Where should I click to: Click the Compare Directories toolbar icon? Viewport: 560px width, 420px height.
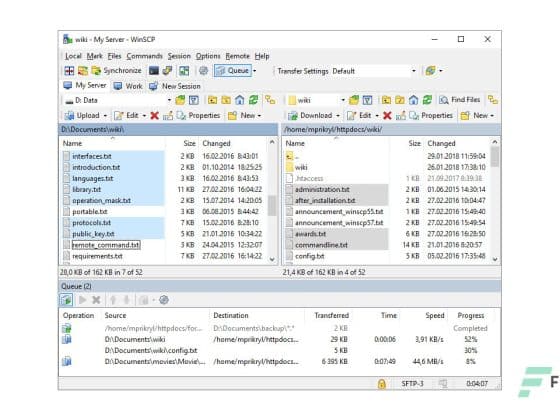point(69,71)
